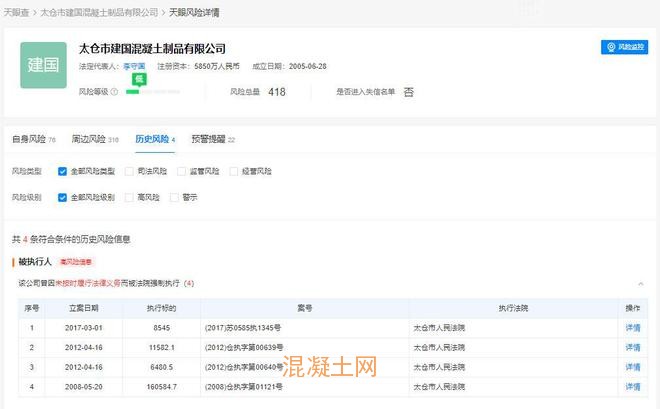
Task: Open 详情 for case (2017)苏0585执1345号
Action: pos(633,327)
